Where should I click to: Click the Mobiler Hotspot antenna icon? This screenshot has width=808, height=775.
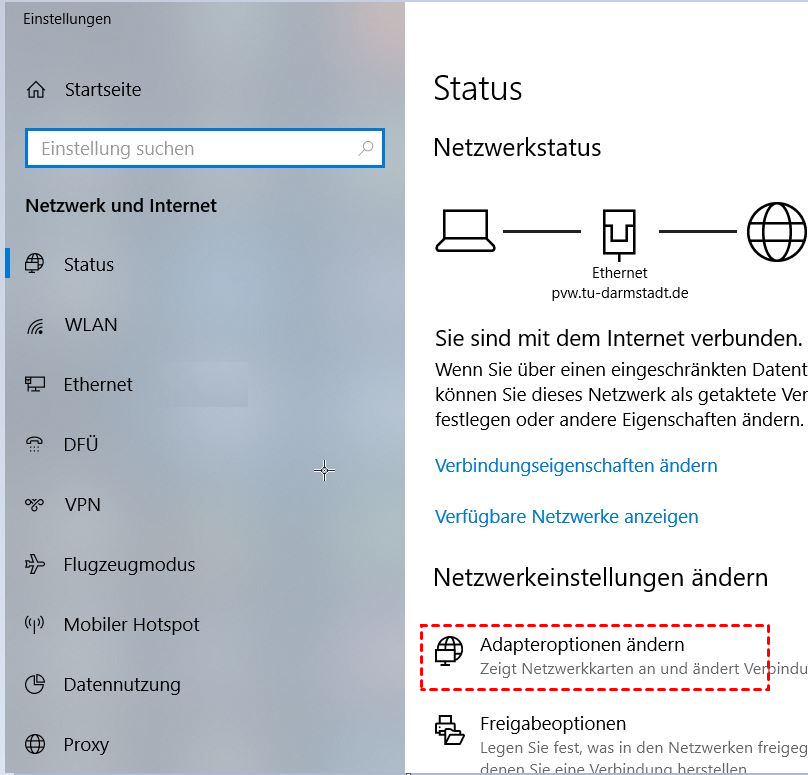click(x=35, y=624)
